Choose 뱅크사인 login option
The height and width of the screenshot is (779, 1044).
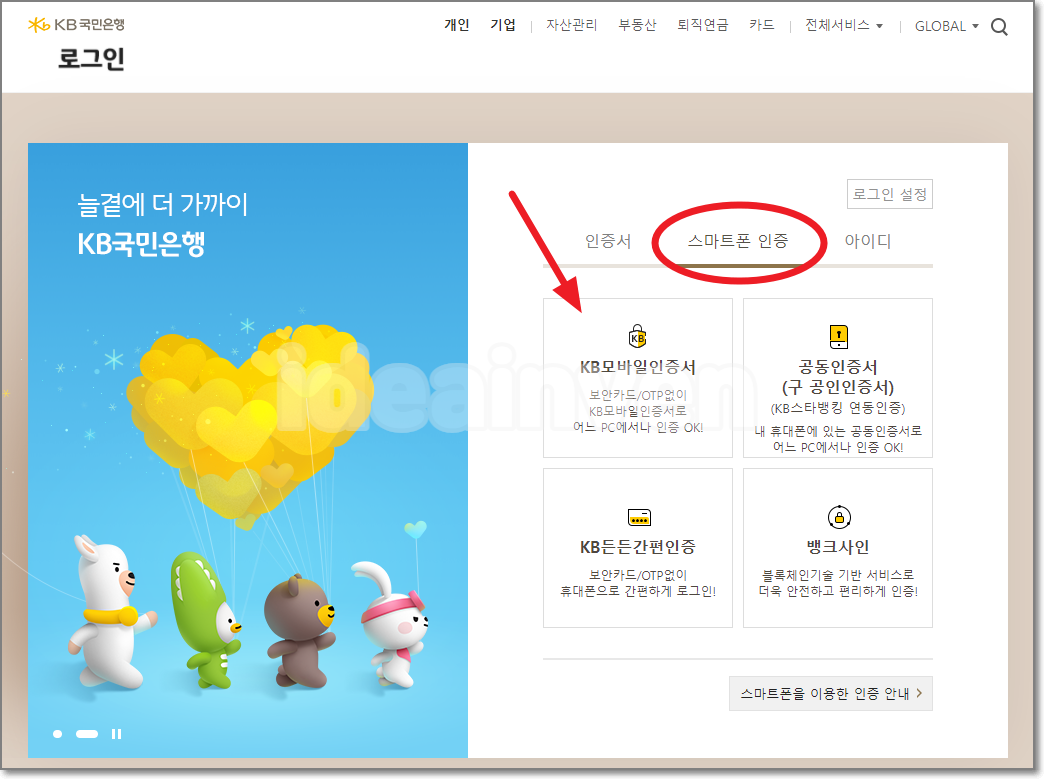tap(838, 548)
